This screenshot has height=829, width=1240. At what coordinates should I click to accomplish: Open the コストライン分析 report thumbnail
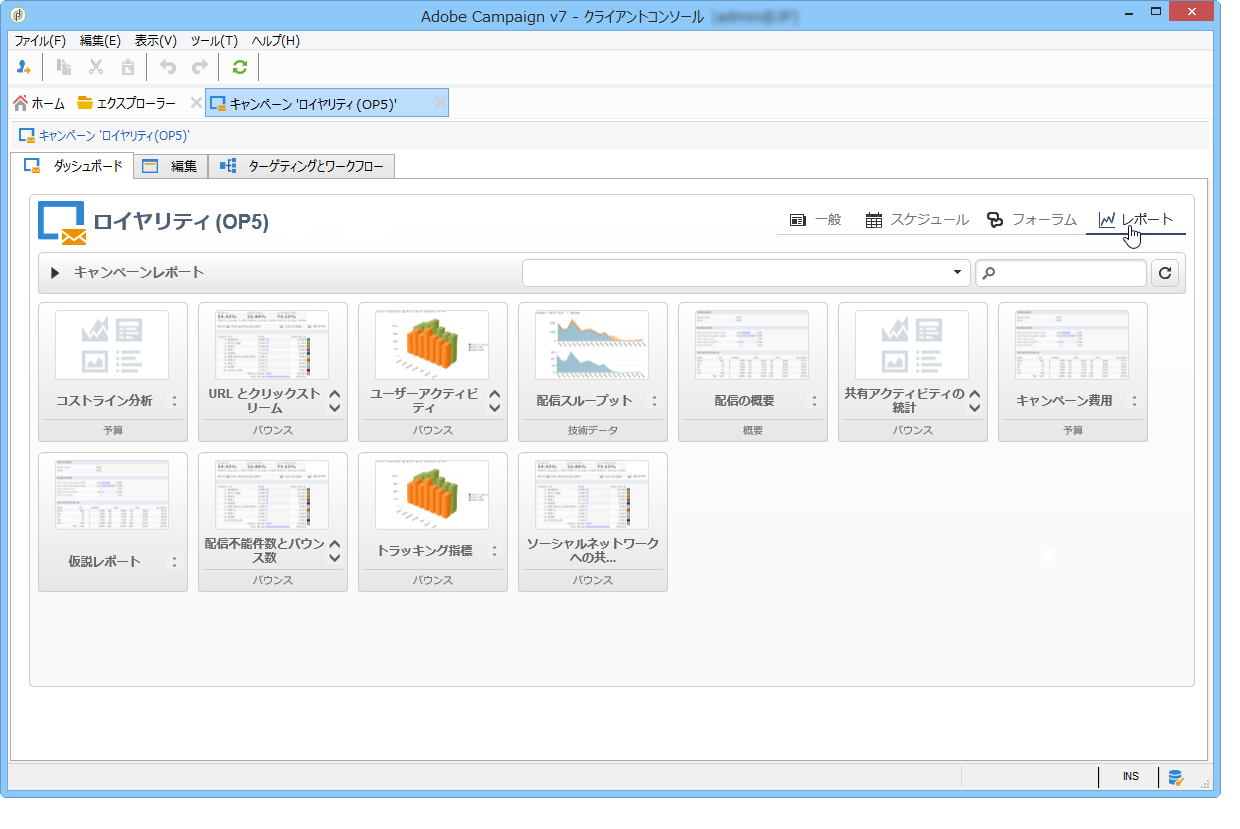pyautogui.click(x=112, y=345)
